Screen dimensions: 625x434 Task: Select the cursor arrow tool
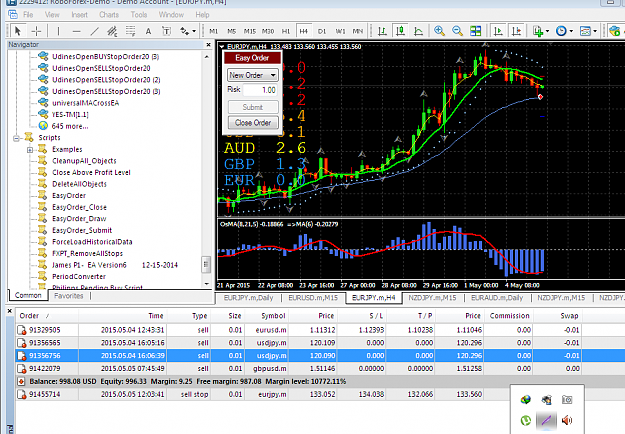coord(18,31)
